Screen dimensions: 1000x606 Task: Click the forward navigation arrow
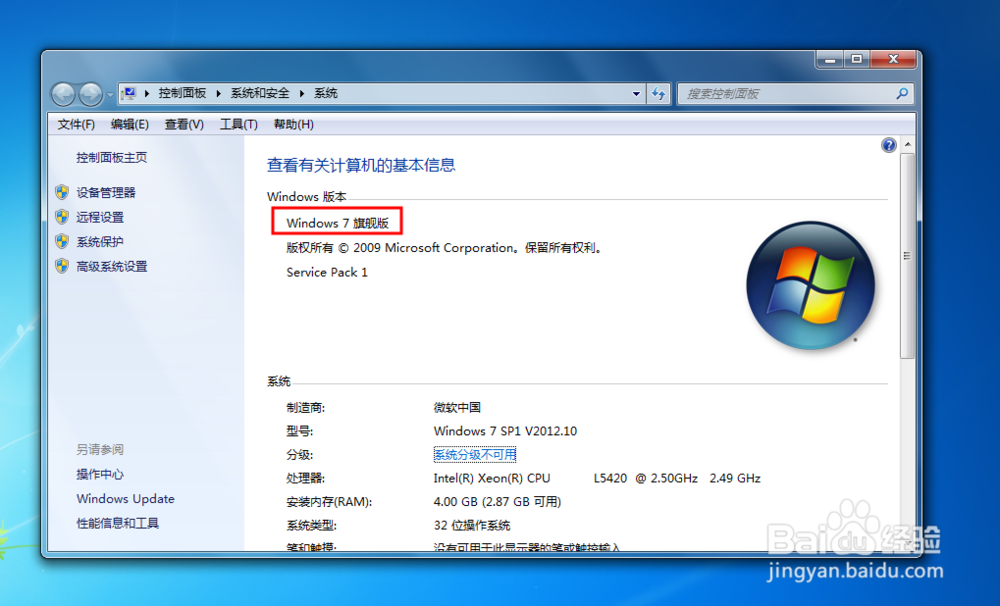(x=90, y=93)
